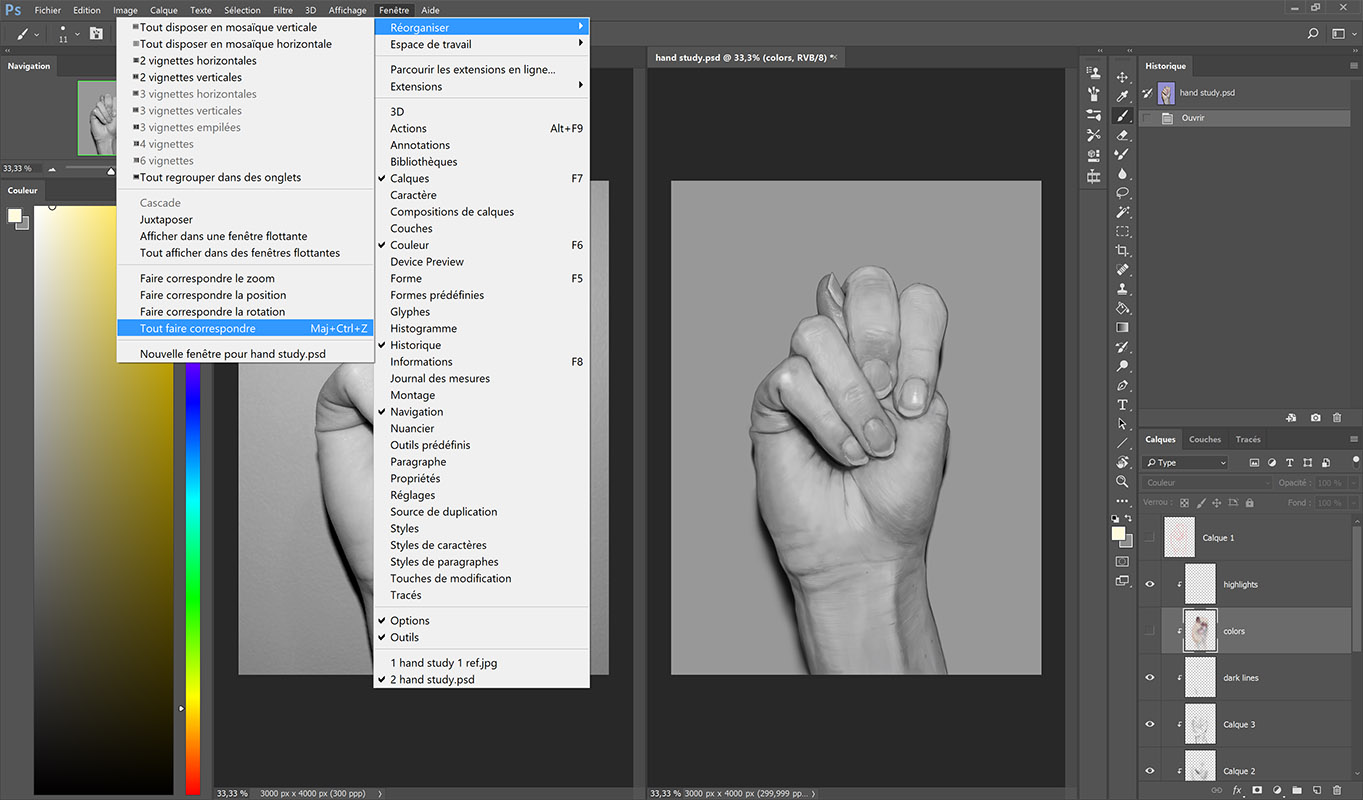Click Tout faire correspondre menu entry
This screenshot has width=1363, height=800.
pyautogui.click(x=198, y=328)
